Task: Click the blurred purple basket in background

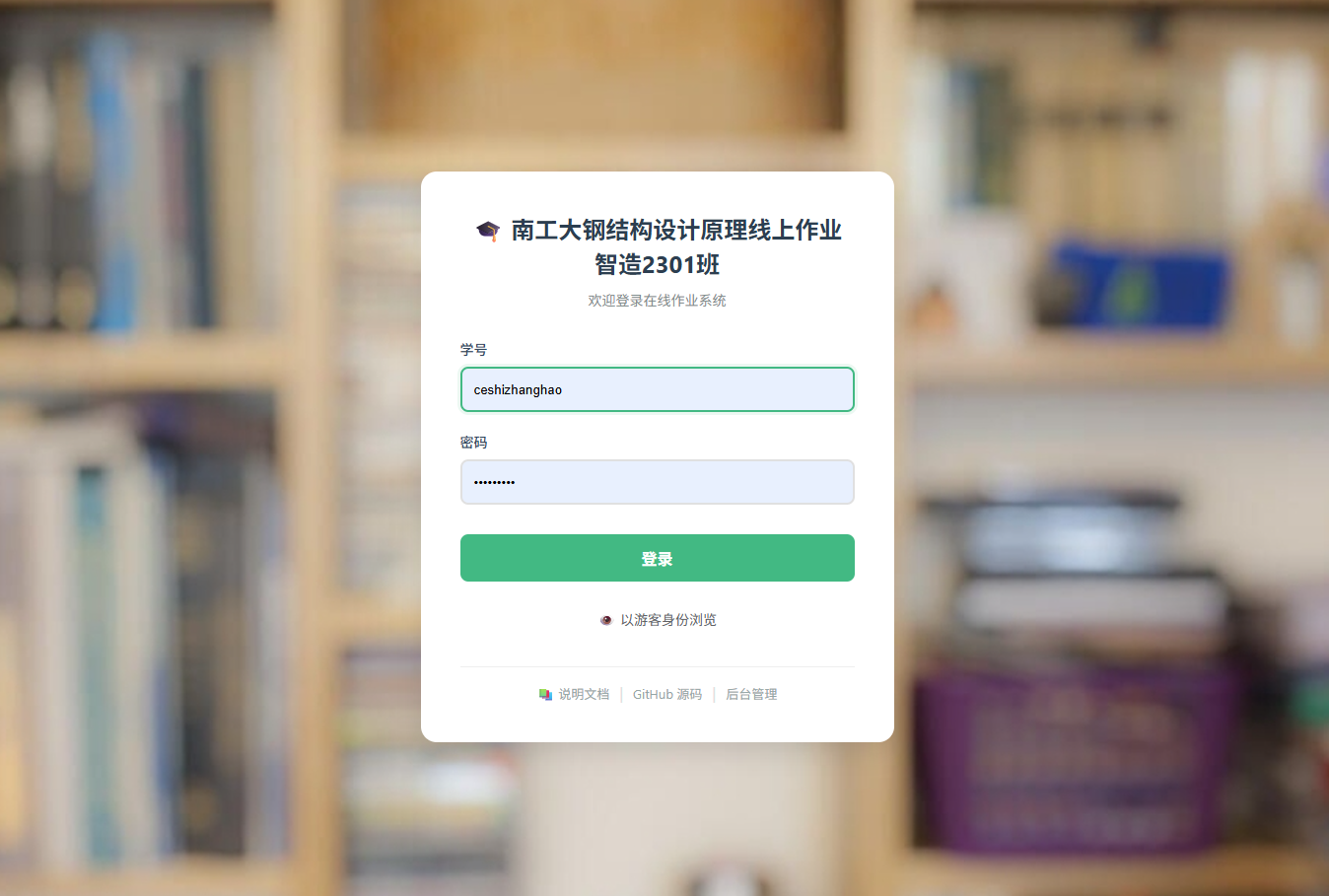Action: coord(1075,759)
